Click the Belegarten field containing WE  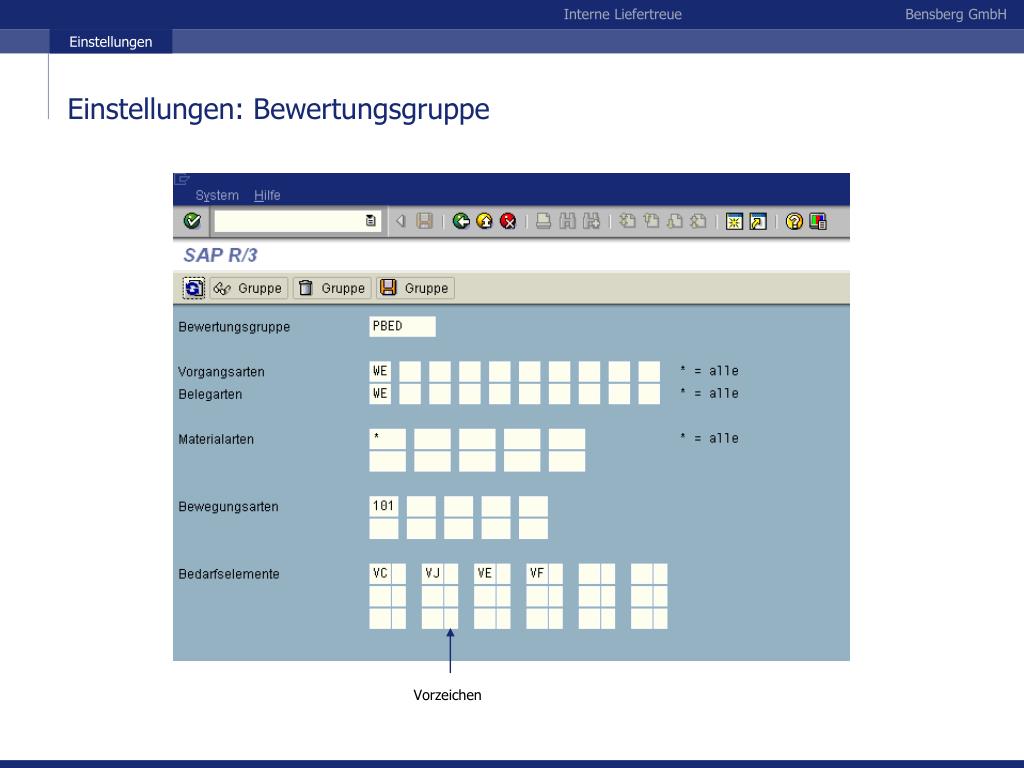point(380,394)
